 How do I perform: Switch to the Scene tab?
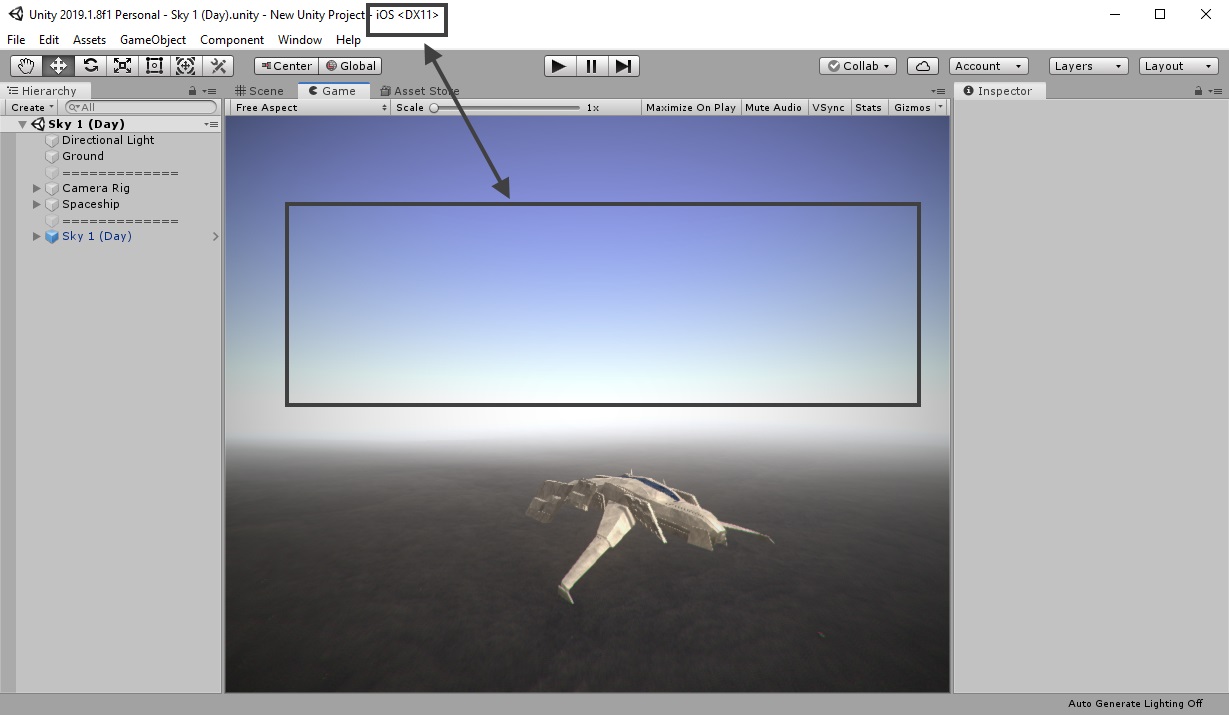(260, 89)
